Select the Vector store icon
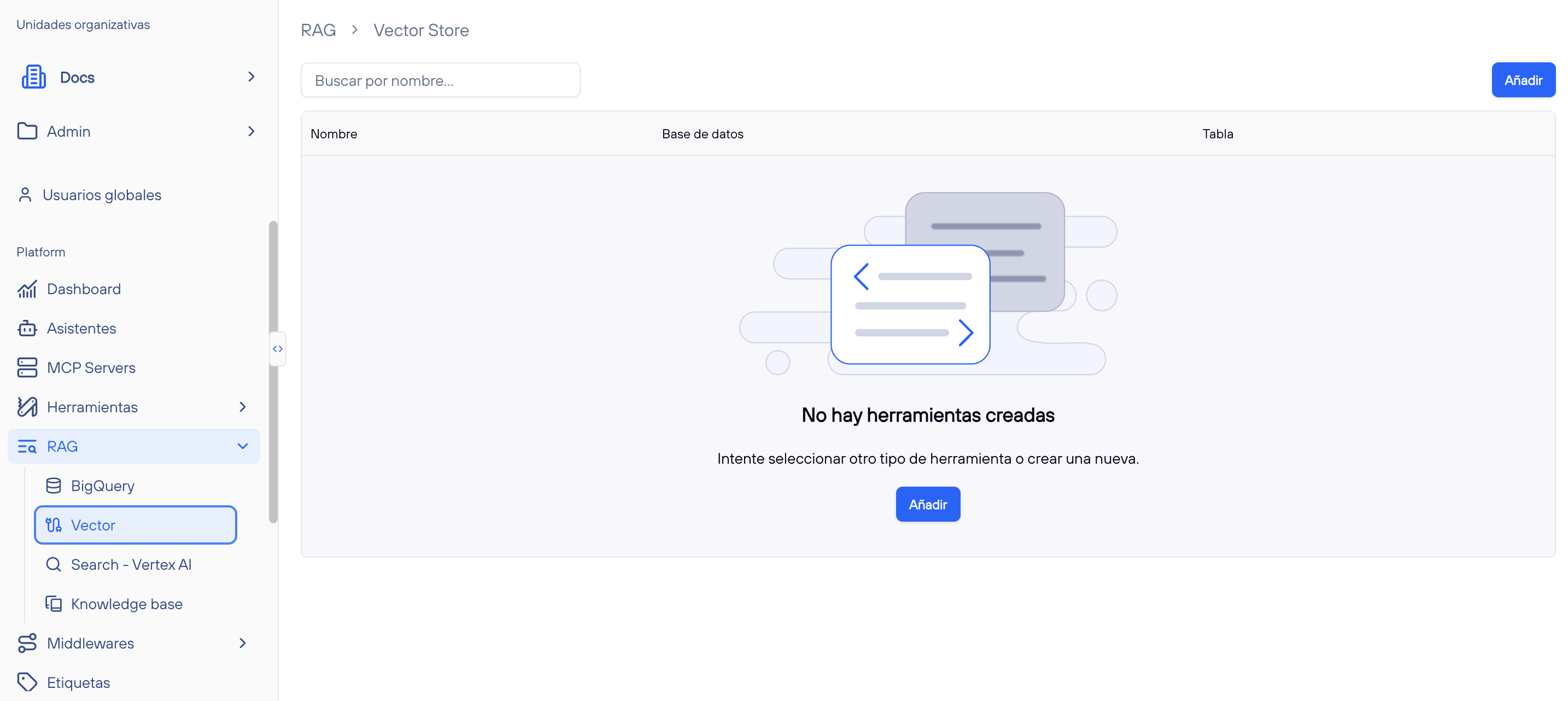 (54, 524)
